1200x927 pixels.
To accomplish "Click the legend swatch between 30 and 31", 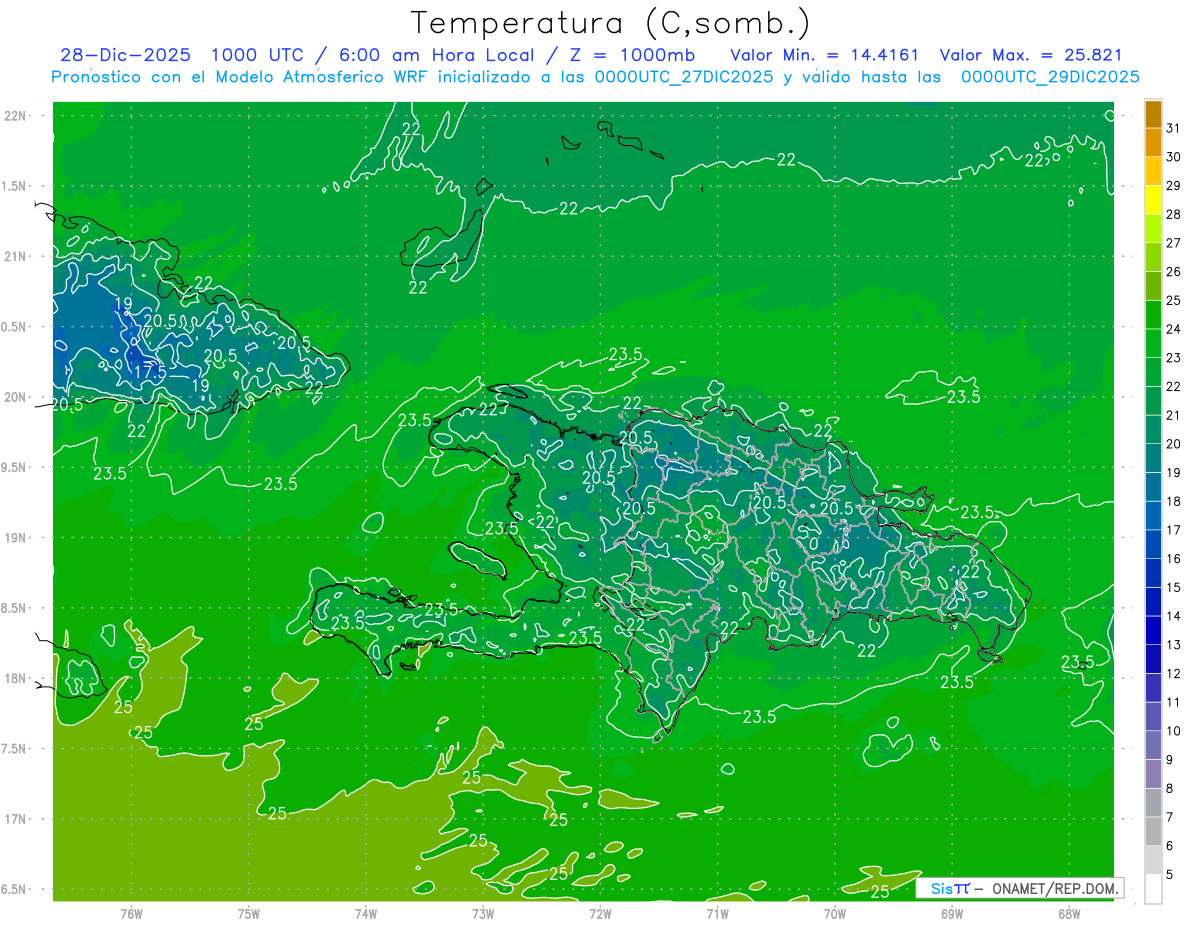I will tap(1153, 143).
